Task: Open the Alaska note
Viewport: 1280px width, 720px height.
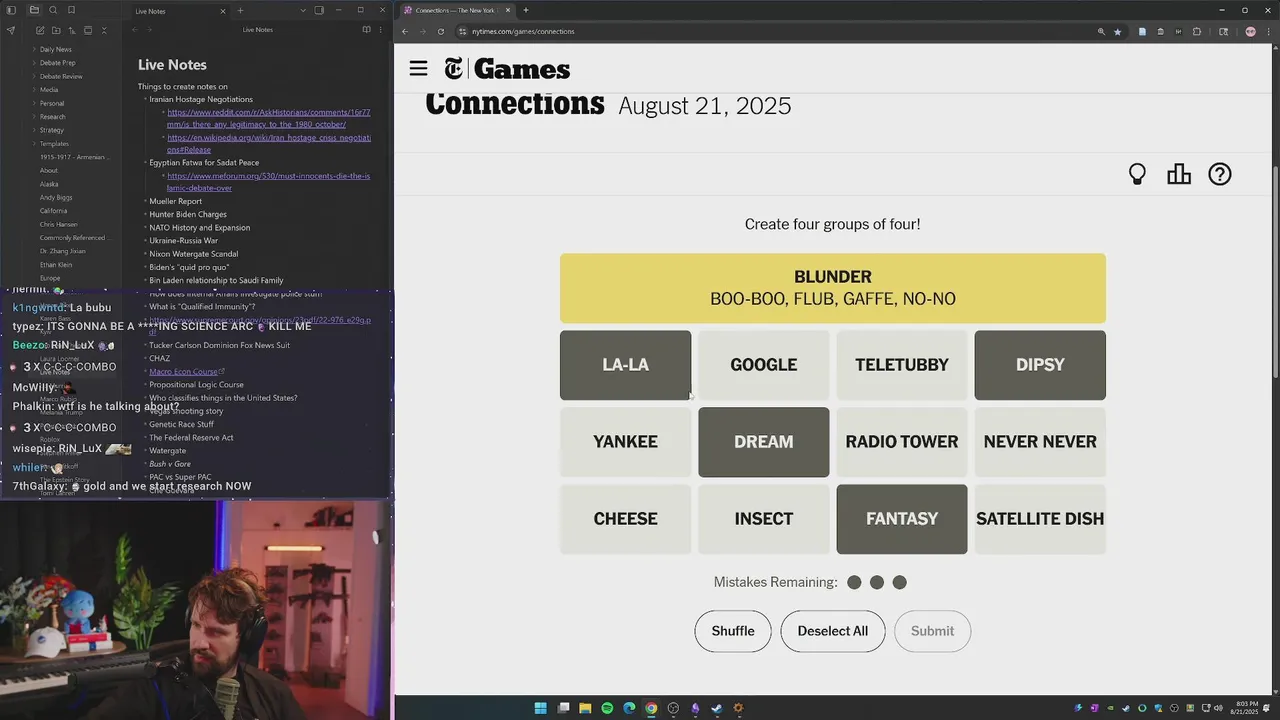Action: (x=49, y=184)
